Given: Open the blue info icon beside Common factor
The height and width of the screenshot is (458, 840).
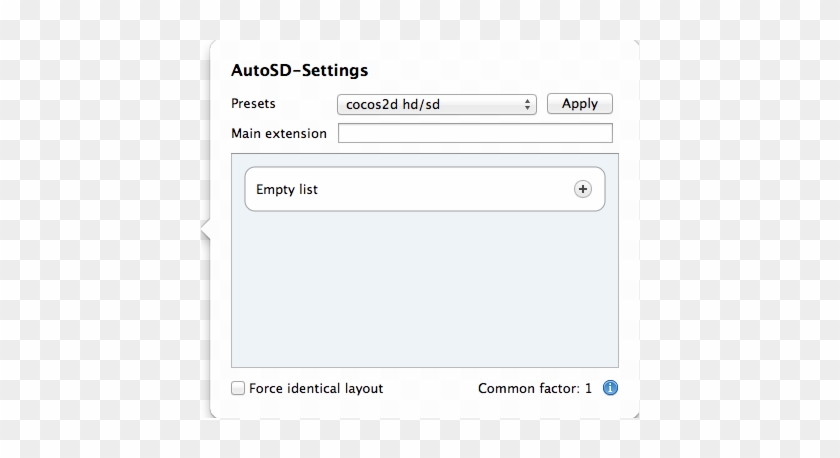Looking at the screenshot, I should tap(610, 388).
